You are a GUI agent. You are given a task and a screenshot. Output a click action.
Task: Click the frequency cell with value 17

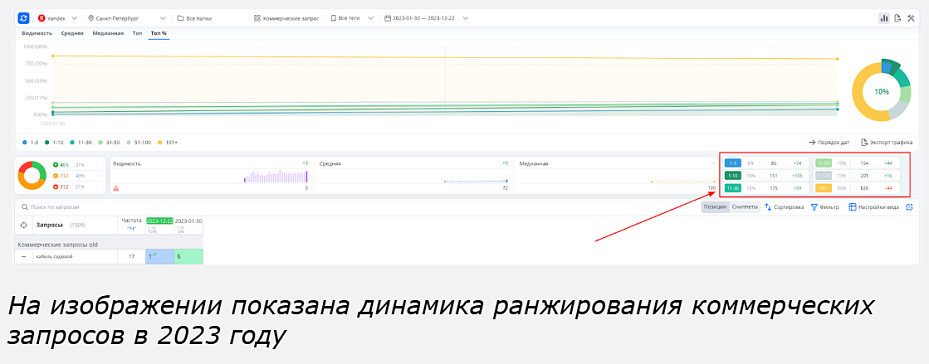coord(131,257)
